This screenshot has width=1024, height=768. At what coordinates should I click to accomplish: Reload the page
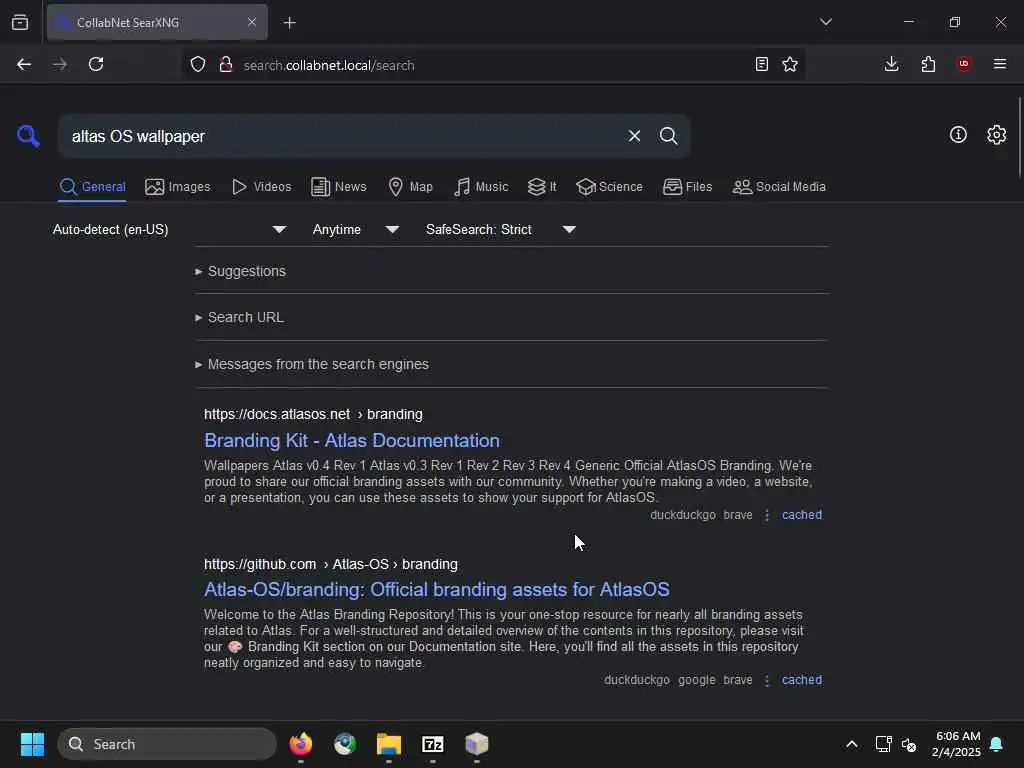[96, 64]
